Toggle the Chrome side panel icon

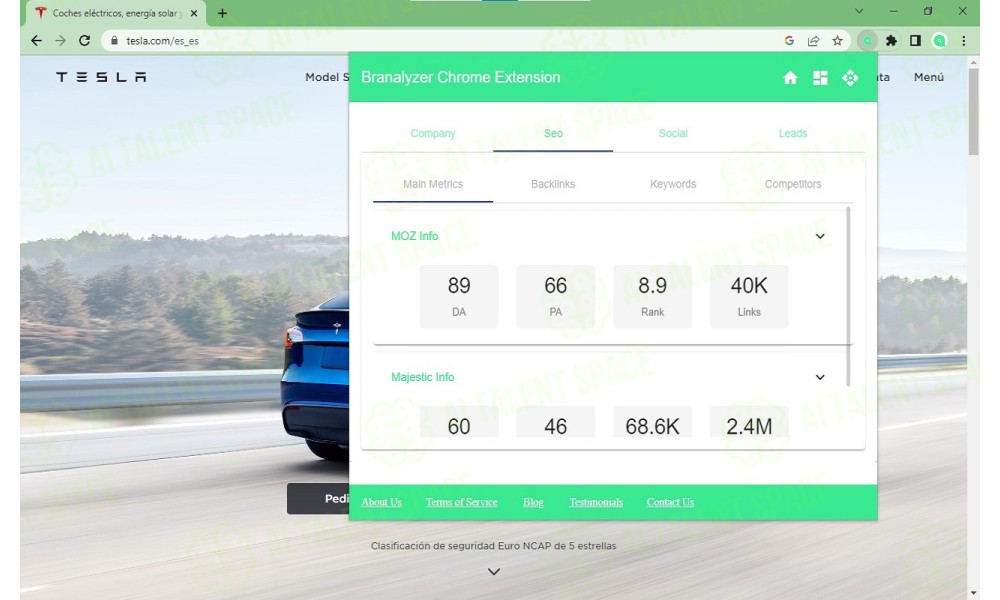pos(915,41)
